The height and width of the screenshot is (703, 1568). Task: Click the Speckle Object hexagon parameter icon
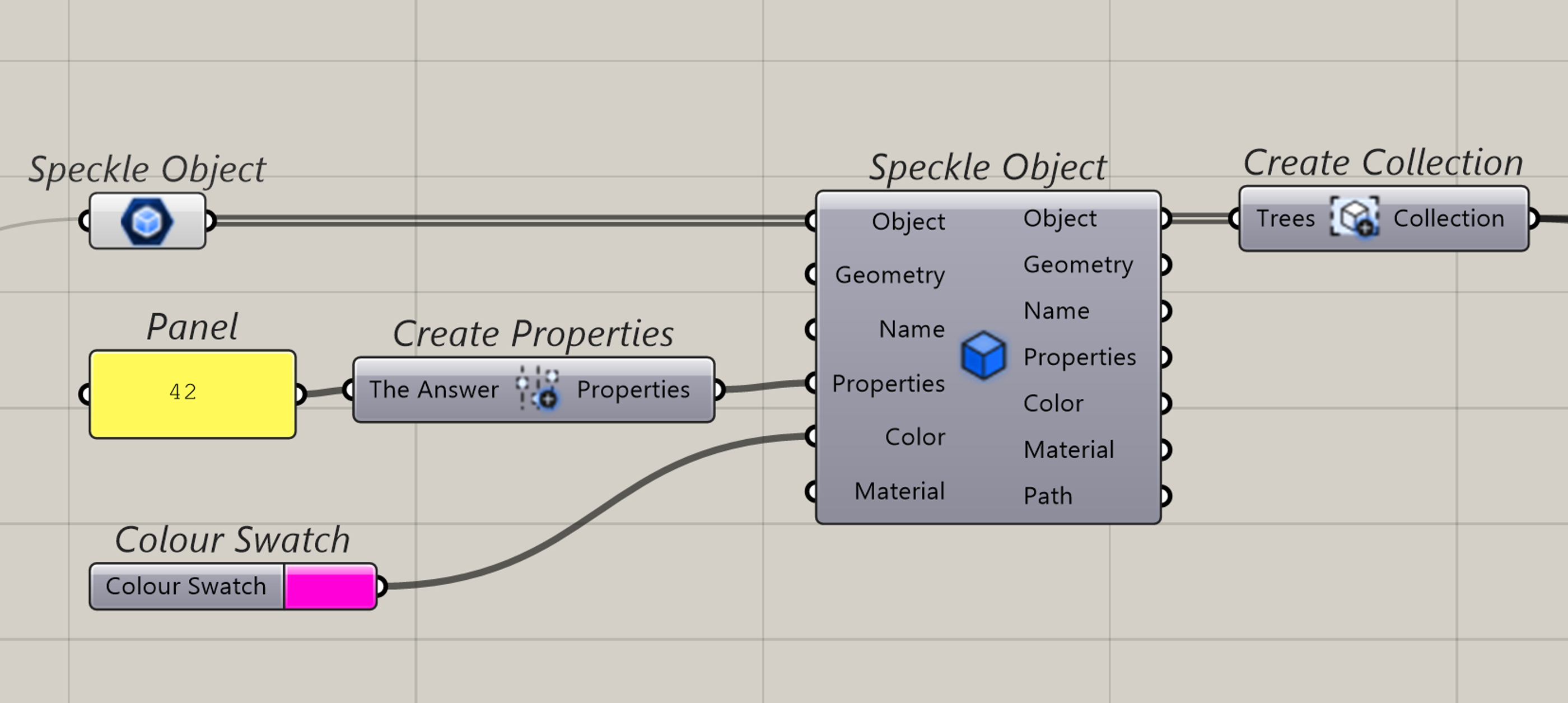147,222
